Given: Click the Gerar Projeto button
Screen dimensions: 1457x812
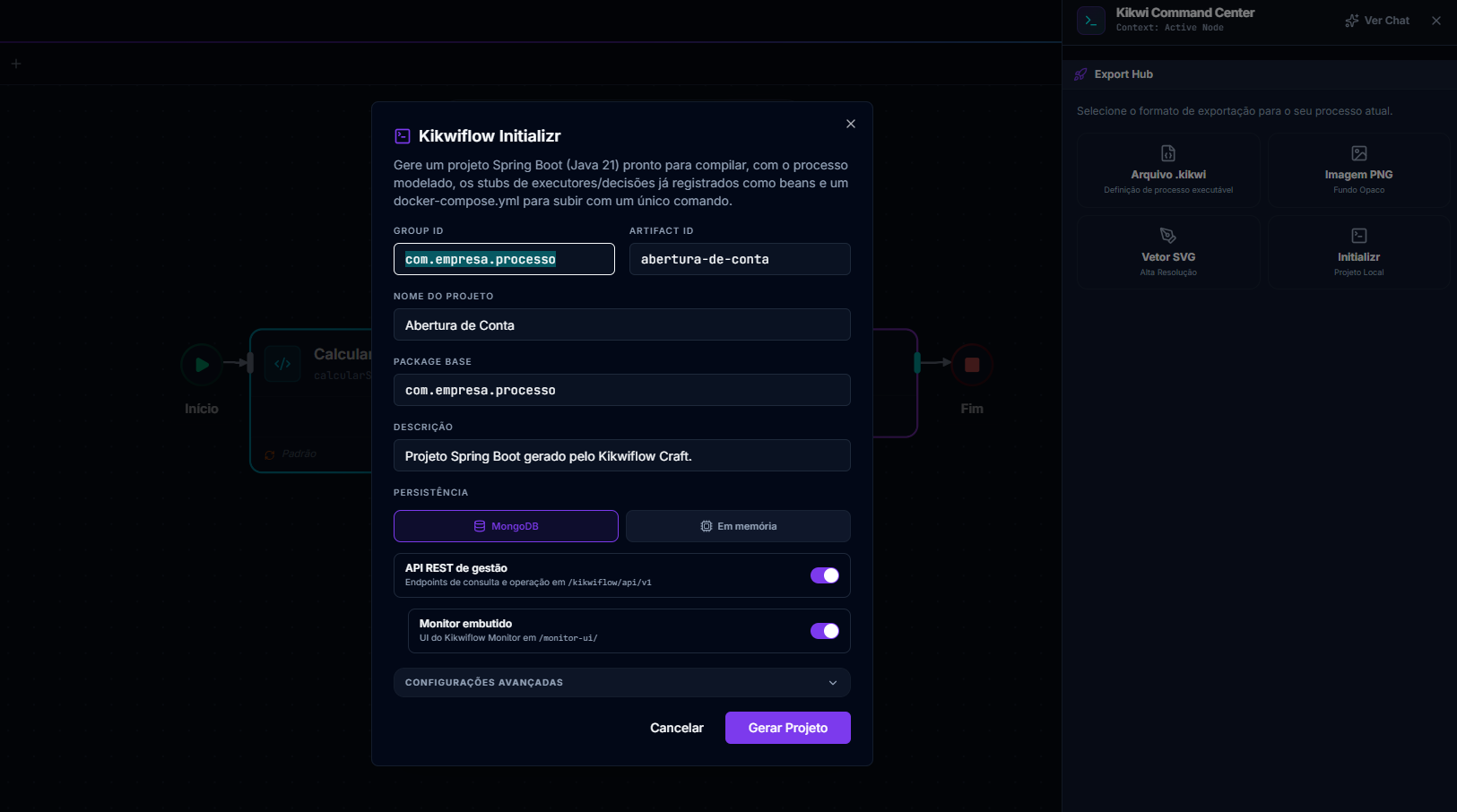Looking at the screenshot, I should [788, 728].
